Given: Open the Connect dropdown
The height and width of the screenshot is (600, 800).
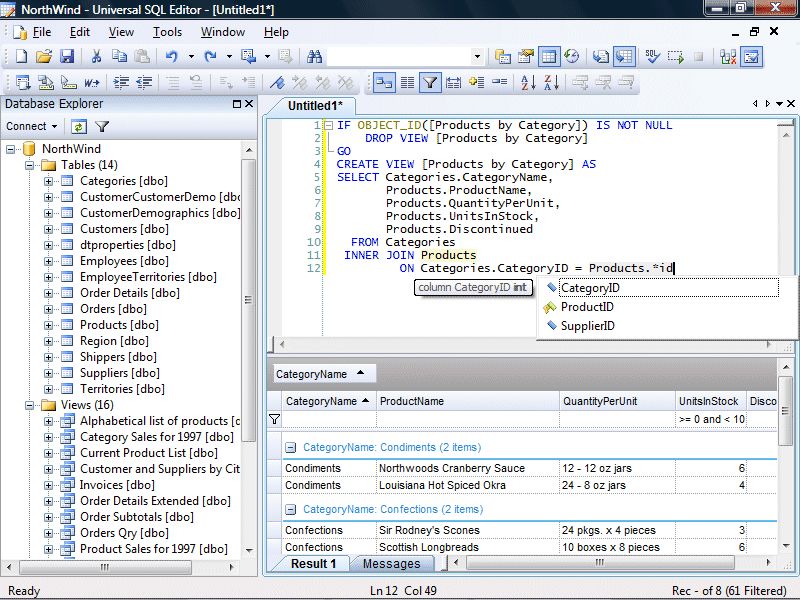Looking at the screenshot, I should coord(31,126).
